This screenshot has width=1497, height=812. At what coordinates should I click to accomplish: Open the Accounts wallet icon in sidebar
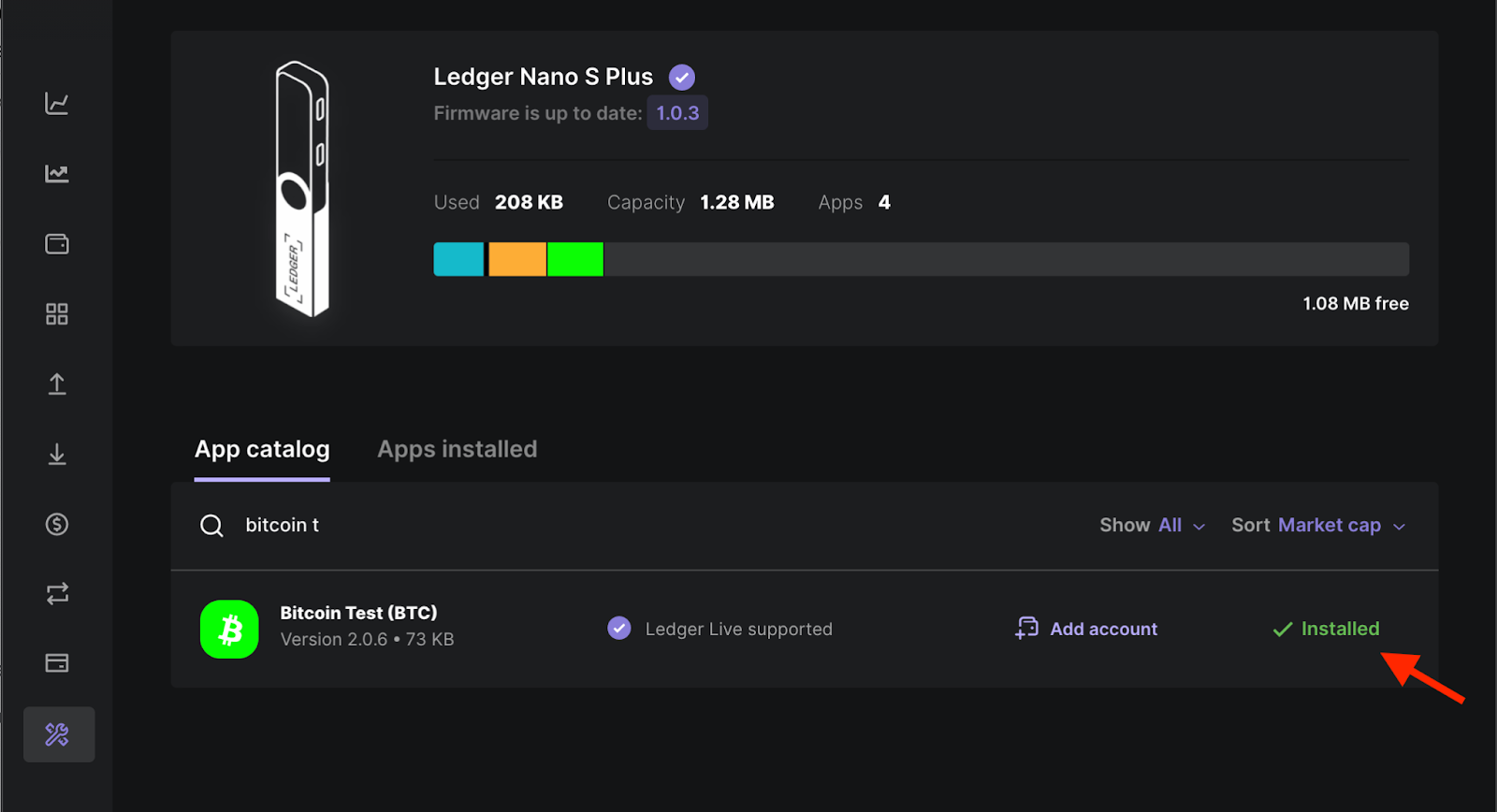click(57, 244)
